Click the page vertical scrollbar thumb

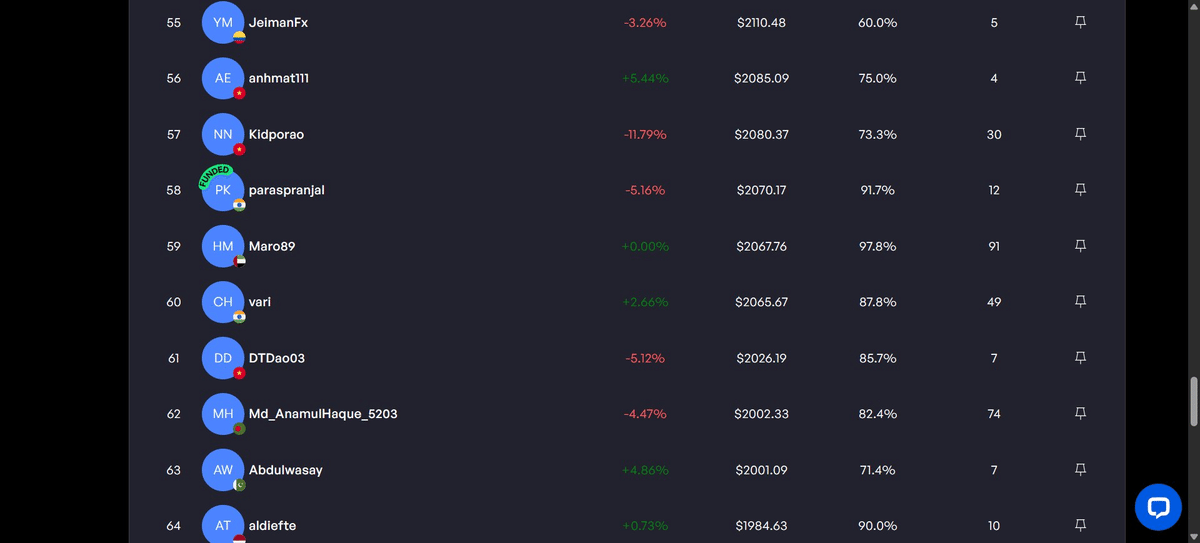tap(1193, 401)
